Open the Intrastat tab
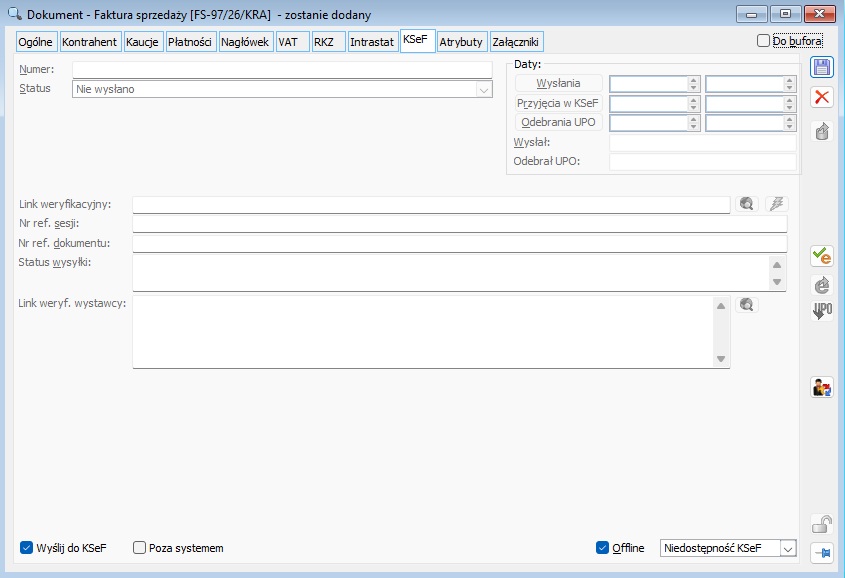 (373, 42)
